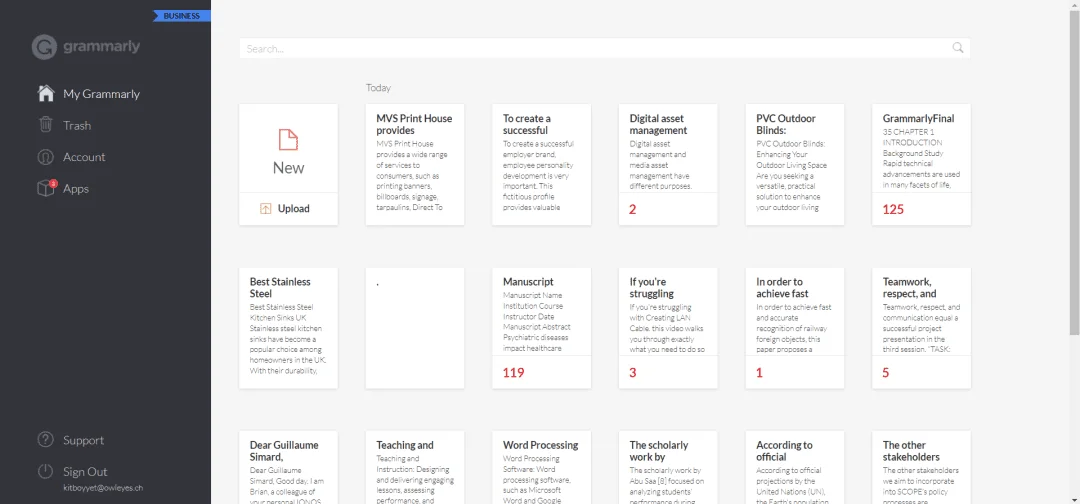Viewport: 1080px width, 504px height.
Task: Open the Best Stainless Steel document
Action: 289,328
